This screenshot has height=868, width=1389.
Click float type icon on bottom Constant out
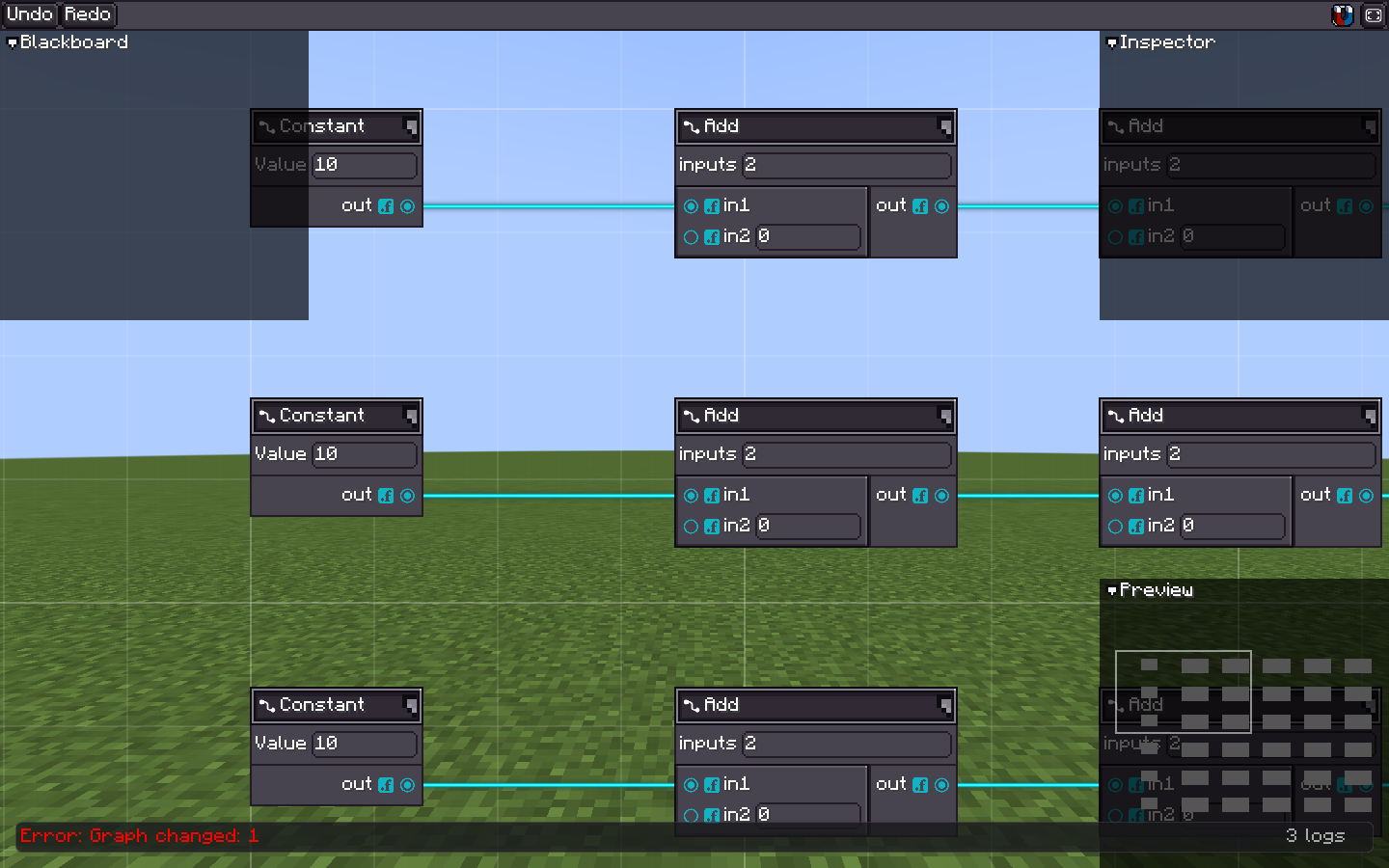[x=386, y=785]
